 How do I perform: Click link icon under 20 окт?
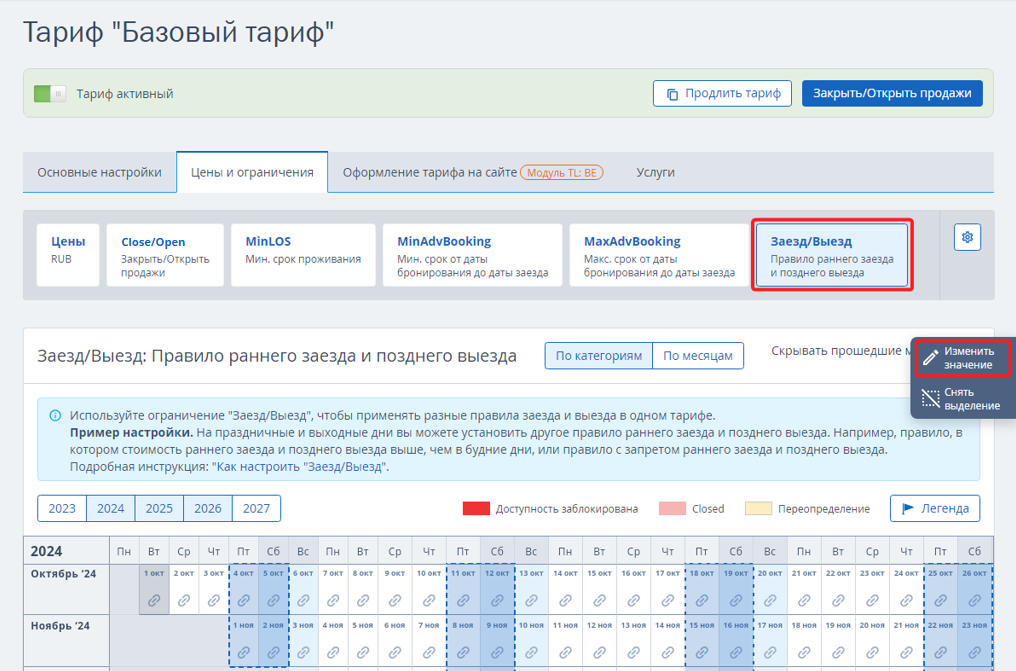[769, 601]
